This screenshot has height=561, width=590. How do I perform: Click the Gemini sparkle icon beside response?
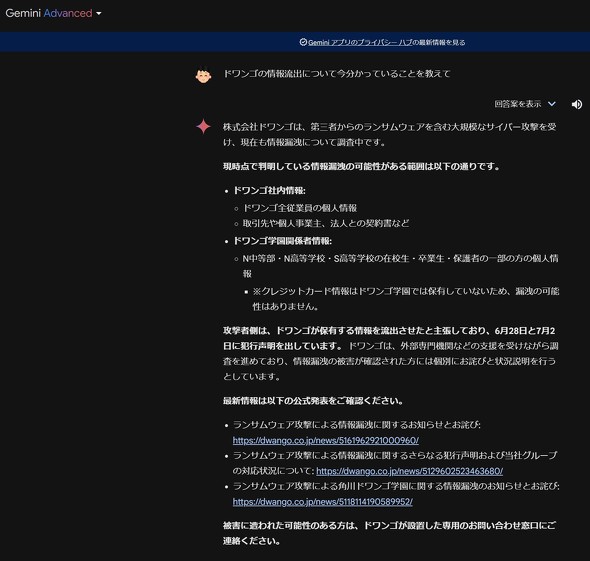[203, 126]
